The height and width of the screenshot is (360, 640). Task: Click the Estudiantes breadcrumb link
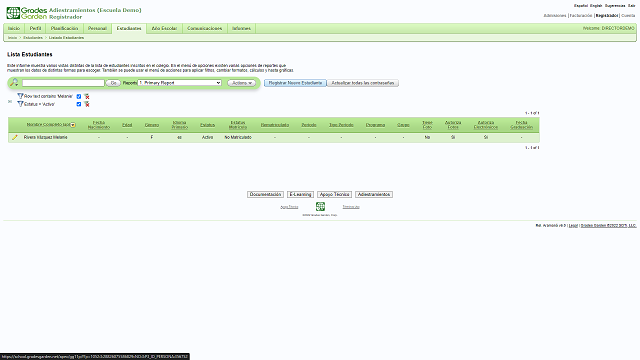coord(33,38)
